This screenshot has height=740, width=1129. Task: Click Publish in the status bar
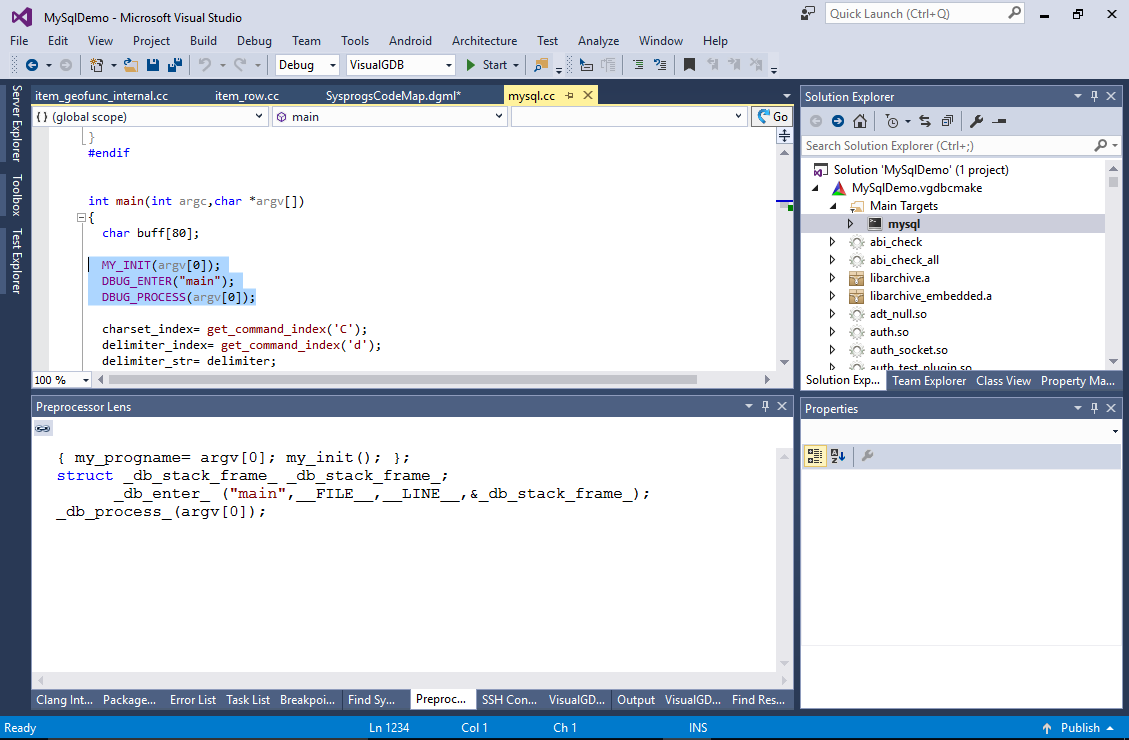[1079, 728]
